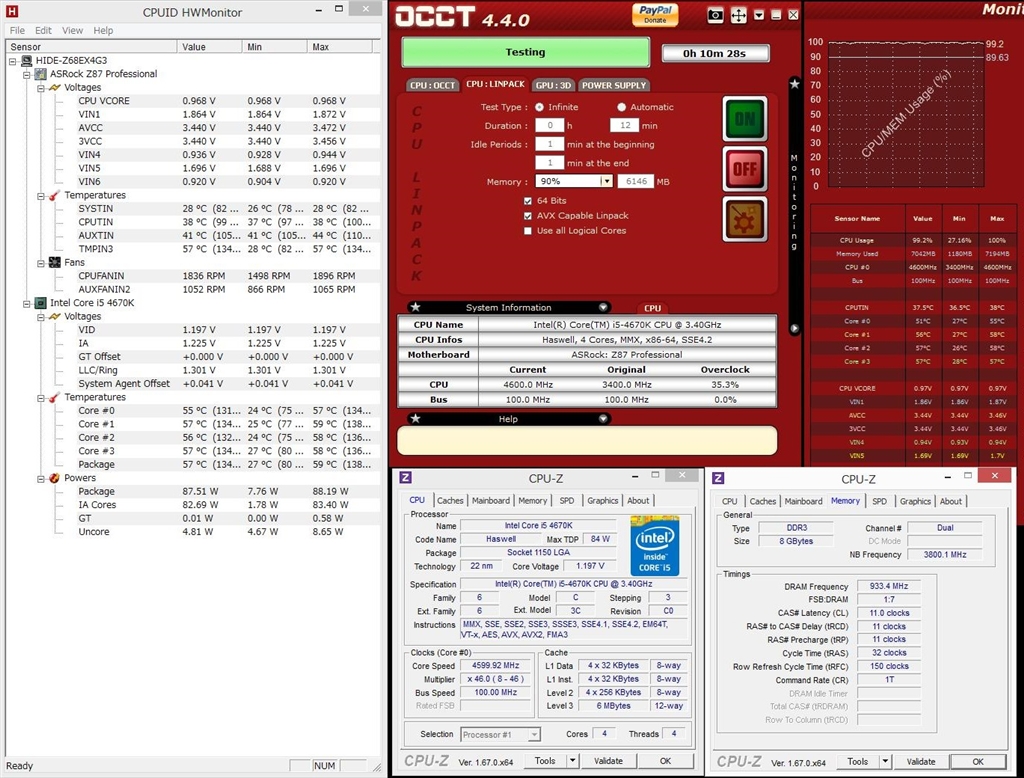Toggle AVX Capable Linpack checkbox
1024x778 pixels.
528,216
